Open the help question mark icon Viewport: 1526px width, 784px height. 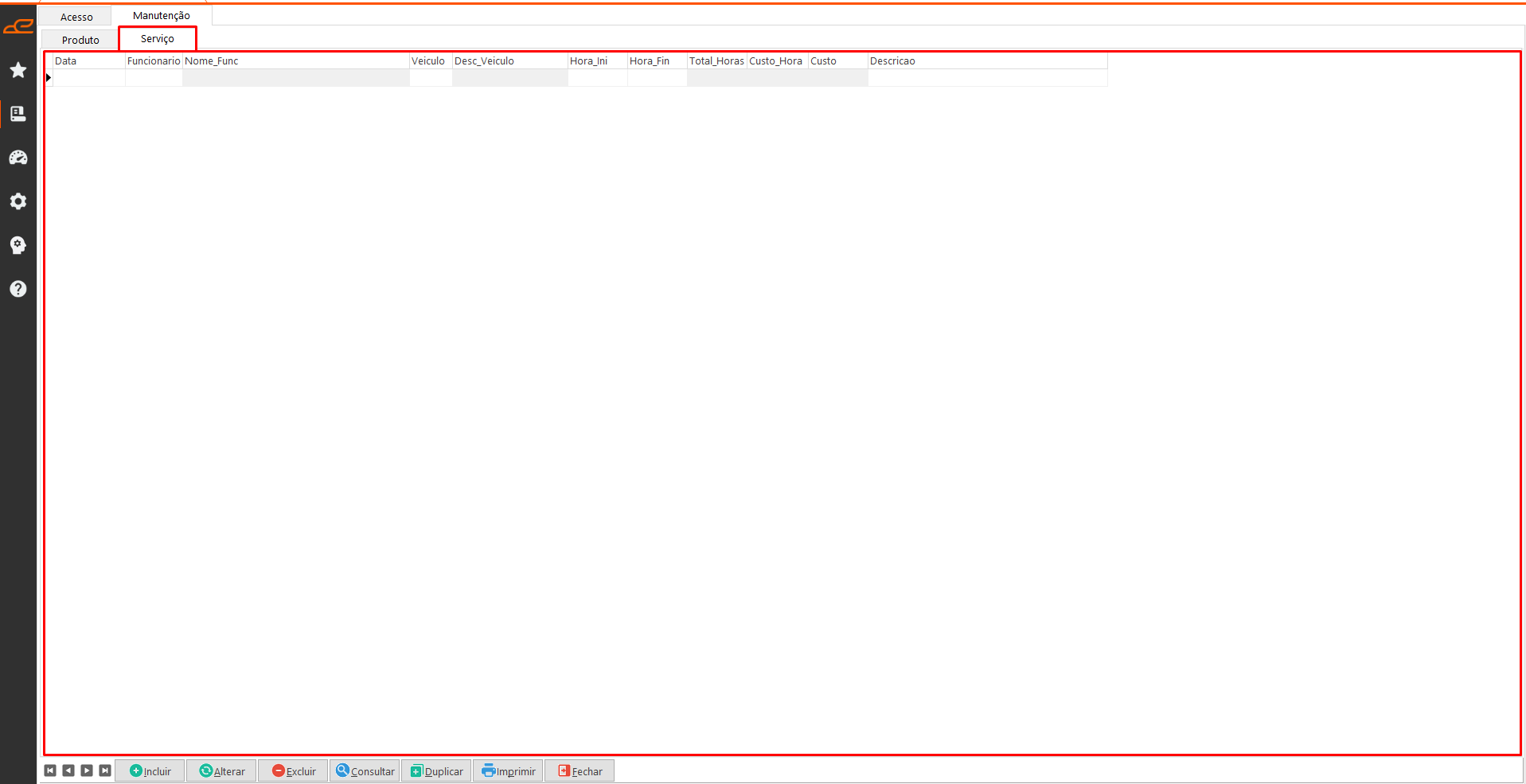point(18,289)
